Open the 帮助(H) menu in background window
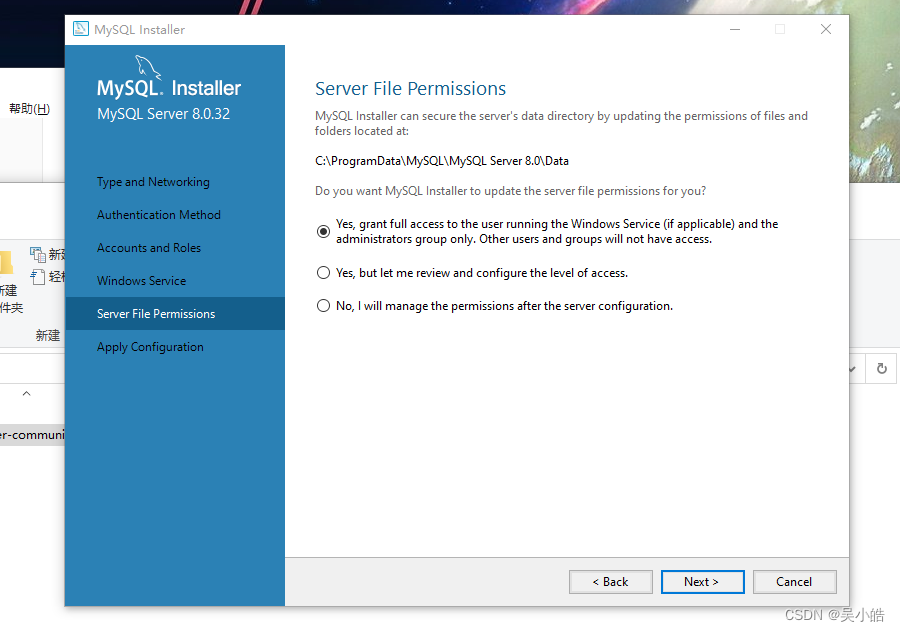Image resolution: width=900 pixels, height=632 pixels. click(x=29, y=108)
